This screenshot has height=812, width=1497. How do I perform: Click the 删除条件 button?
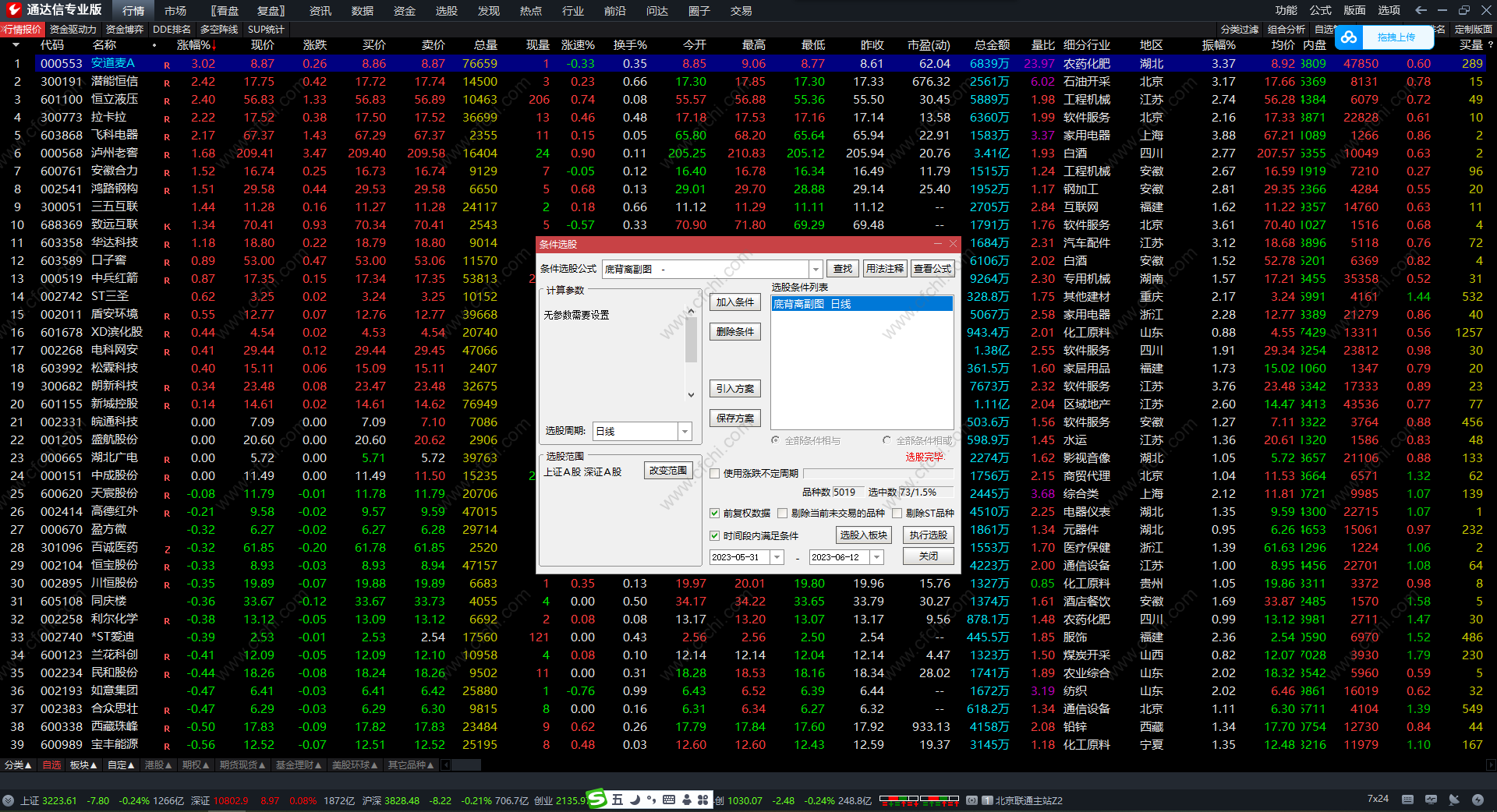point(735,332)
